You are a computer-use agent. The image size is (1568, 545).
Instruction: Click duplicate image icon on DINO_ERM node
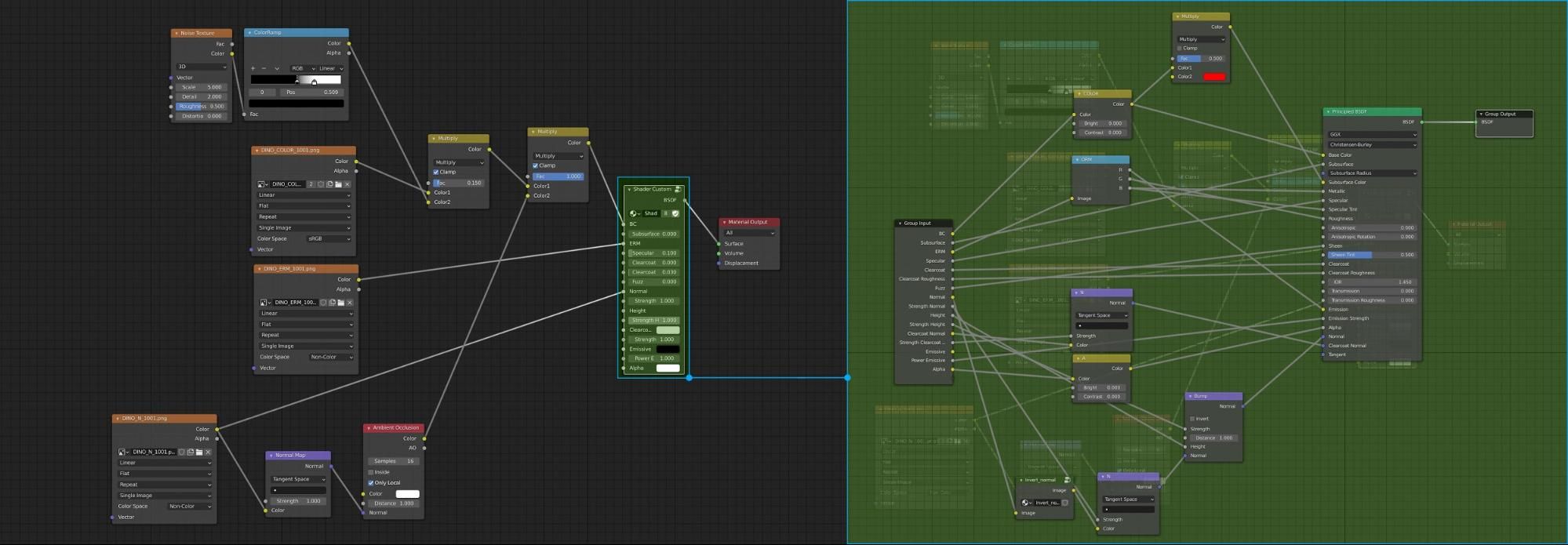332,303
